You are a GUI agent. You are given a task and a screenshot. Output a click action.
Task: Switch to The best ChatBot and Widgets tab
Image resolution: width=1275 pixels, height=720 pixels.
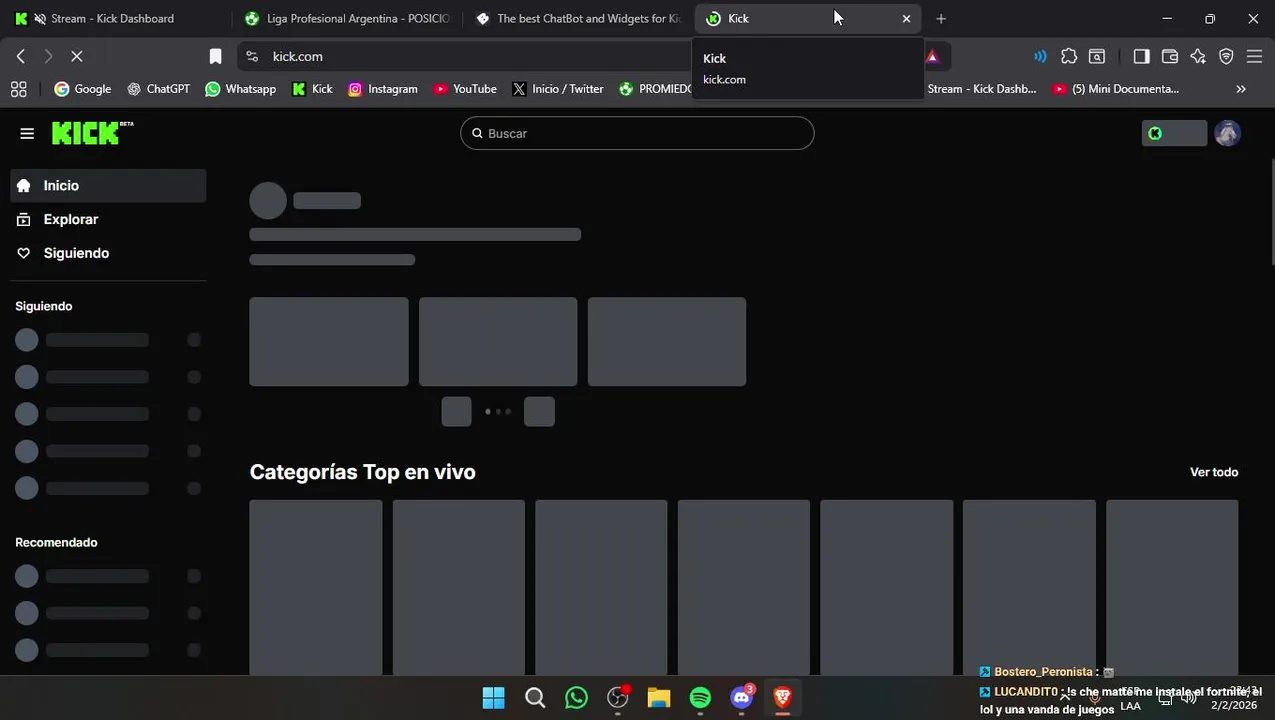tap(578, 18)
